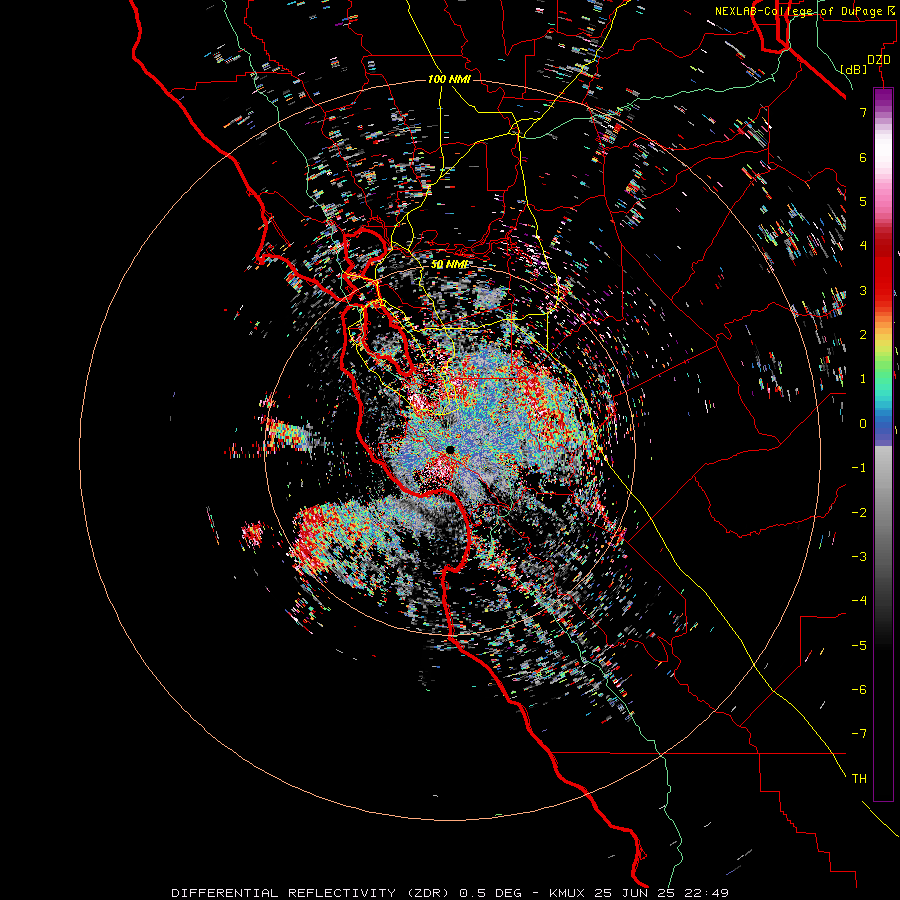Click the "[dB]" units label
900x900 pixels.
[853, 69]
